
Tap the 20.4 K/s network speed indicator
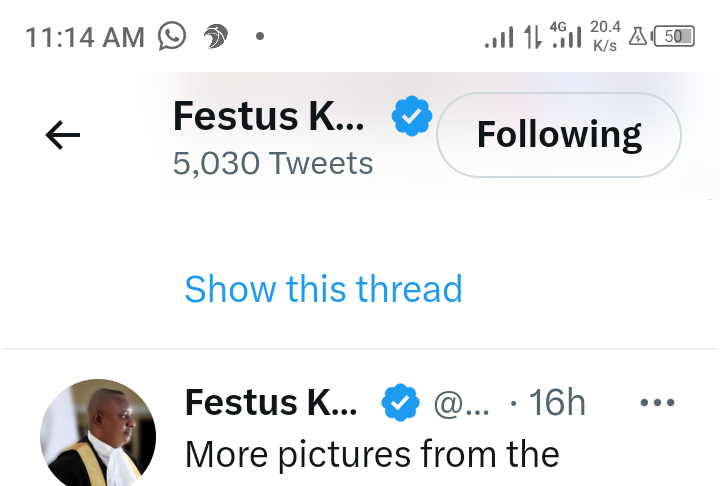(605, 36)
